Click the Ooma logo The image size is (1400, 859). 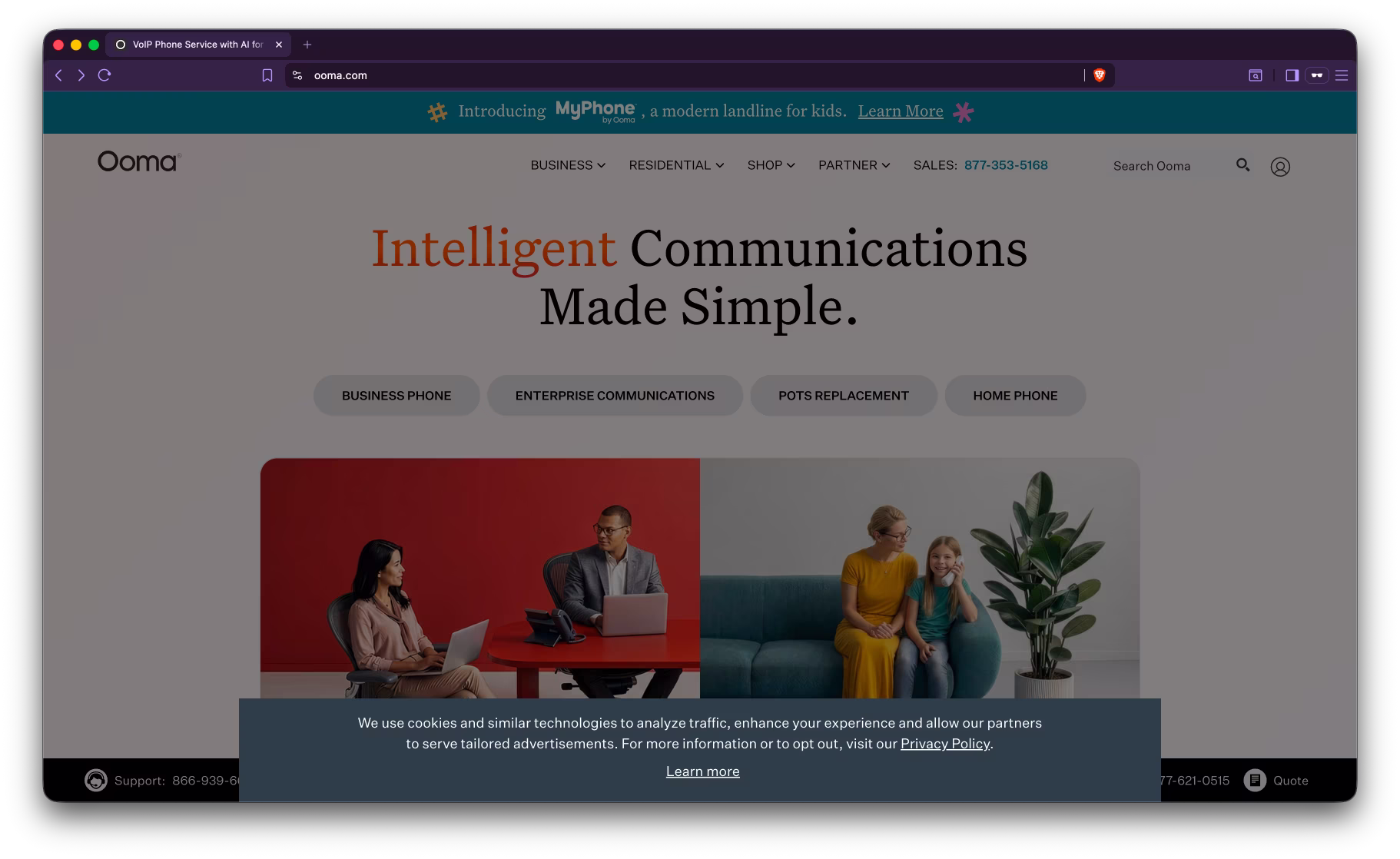click(139, 161)
